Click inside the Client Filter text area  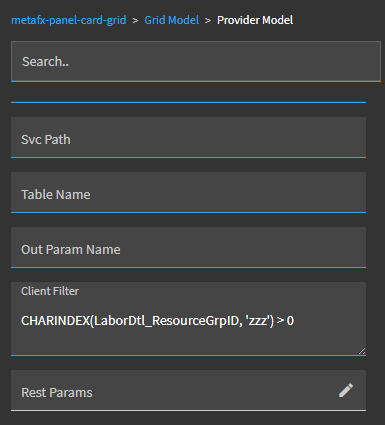click(188, 319)
